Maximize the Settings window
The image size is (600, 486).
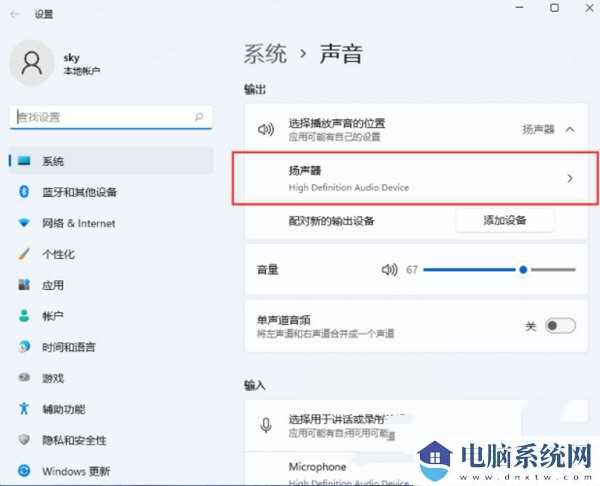point(554,7)
